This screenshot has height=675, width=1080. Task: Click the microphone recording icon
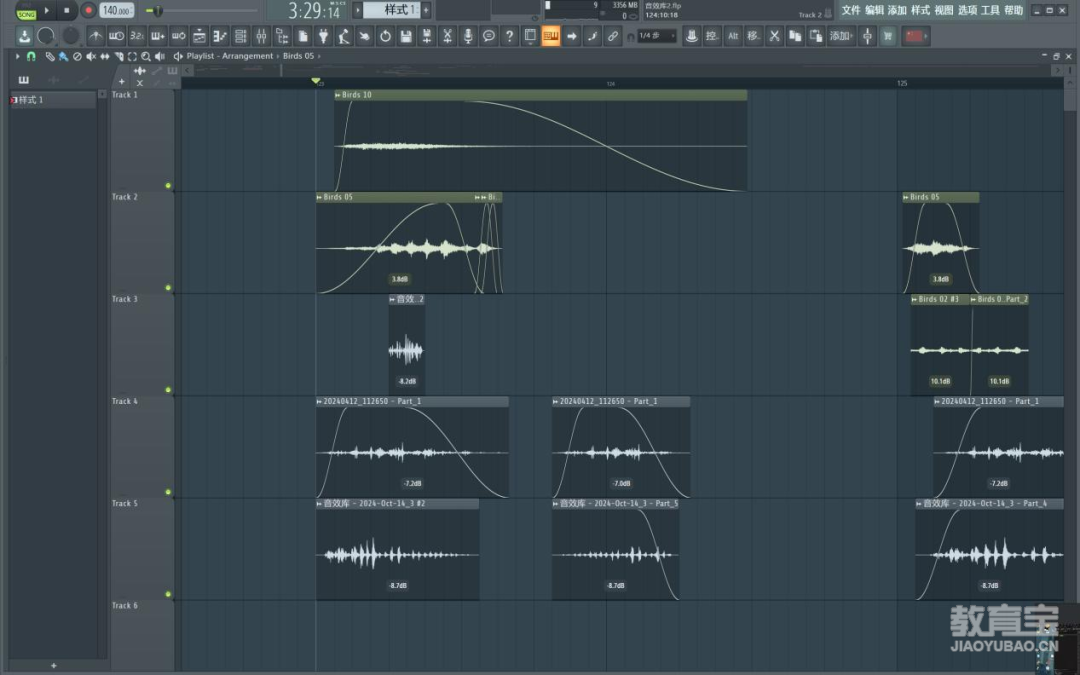pos(468,36)
